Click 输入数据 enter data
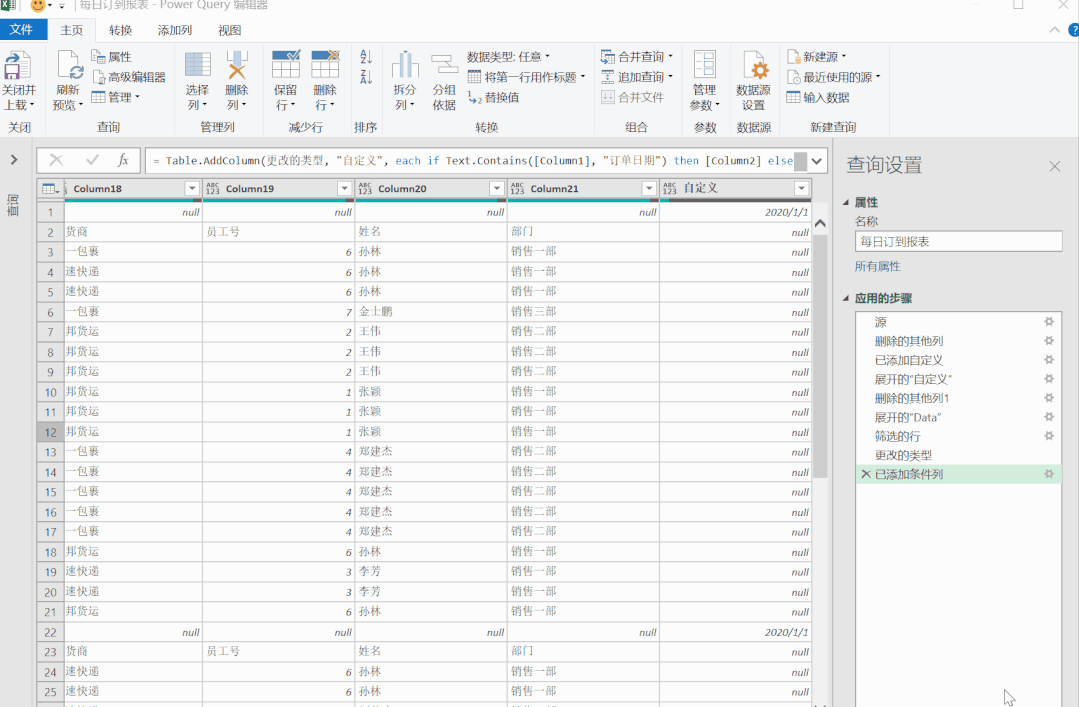This screenshot has width=1079, height=707. click(x=818, y=98)
